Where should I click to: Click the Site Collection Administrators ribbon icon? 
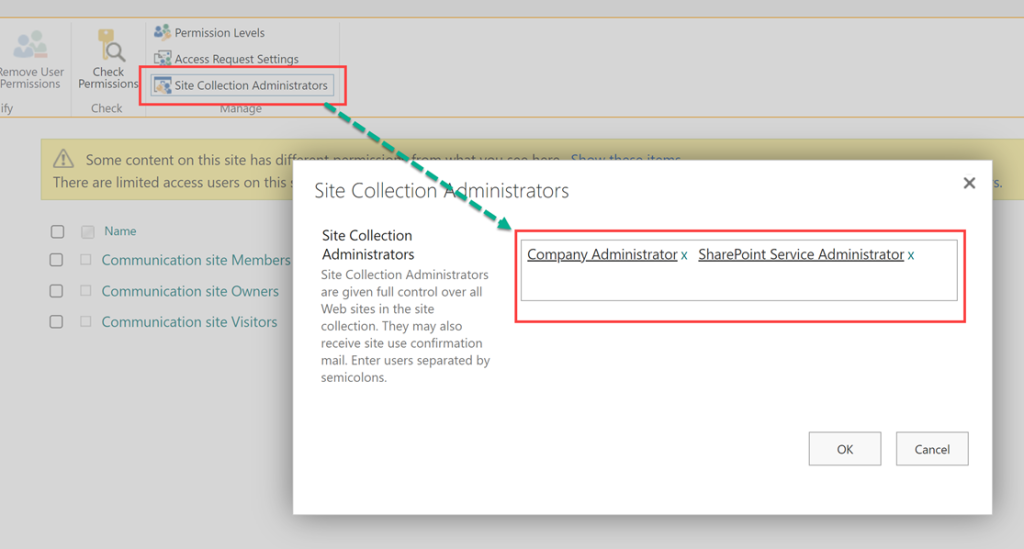pos(163,85)
